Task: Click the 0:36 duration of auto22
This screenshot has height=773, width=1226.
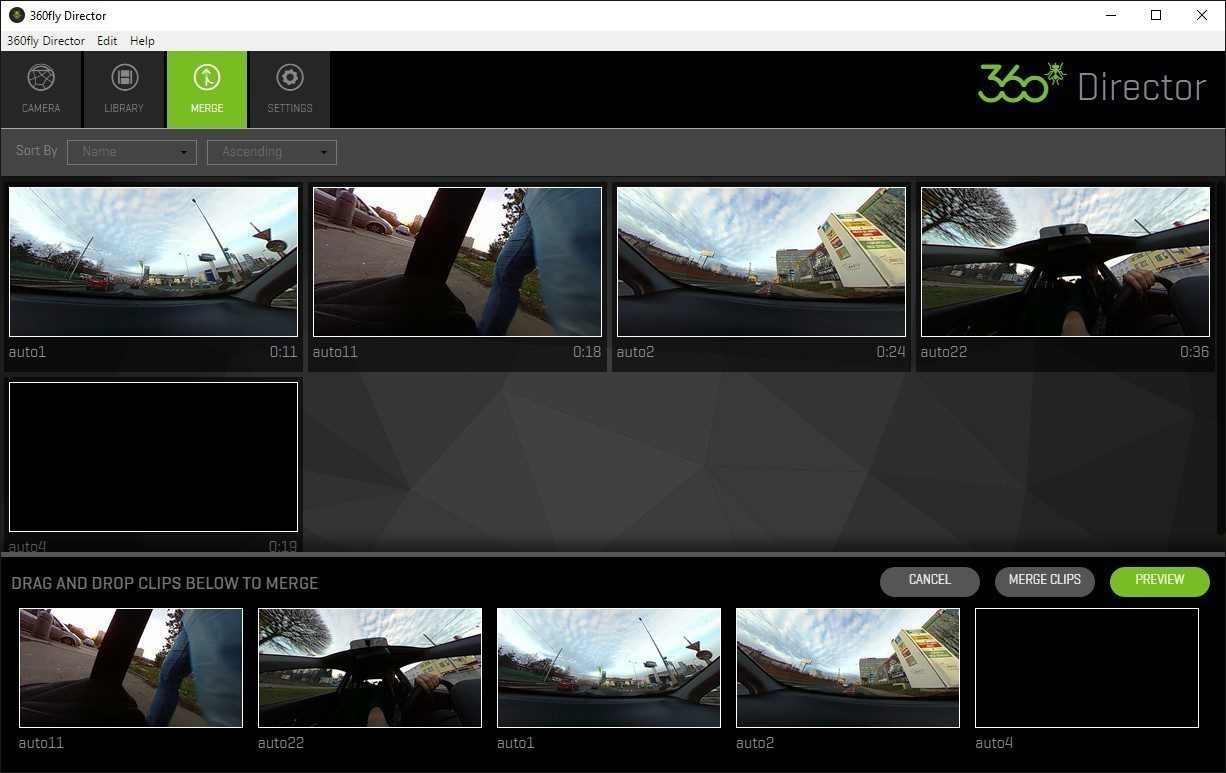Action: click(1194, 352)
